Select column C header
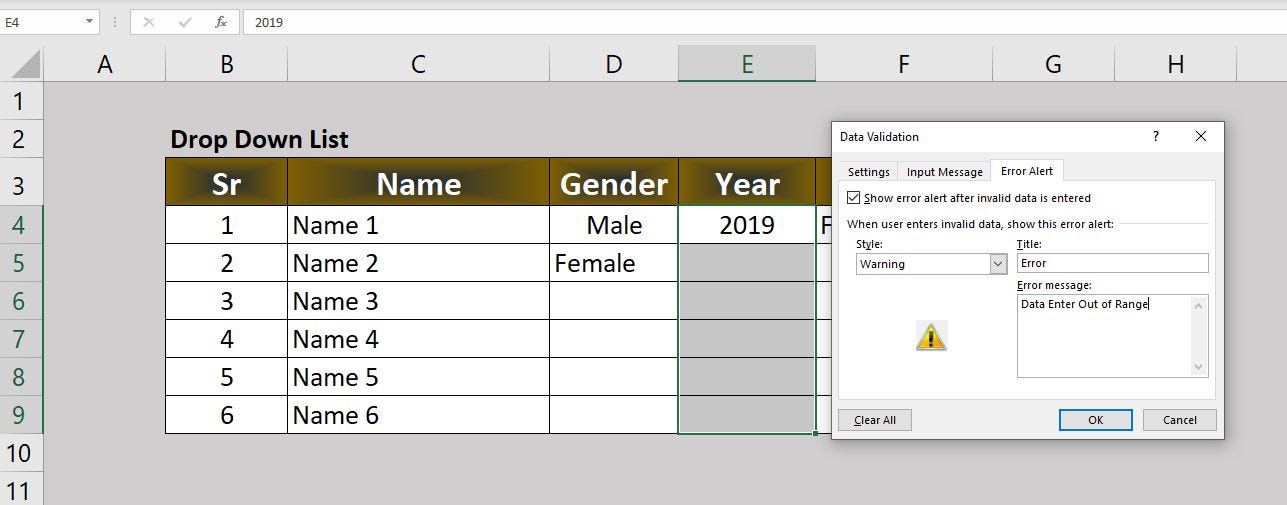The image size is (1287, 505). pos(418,65)
